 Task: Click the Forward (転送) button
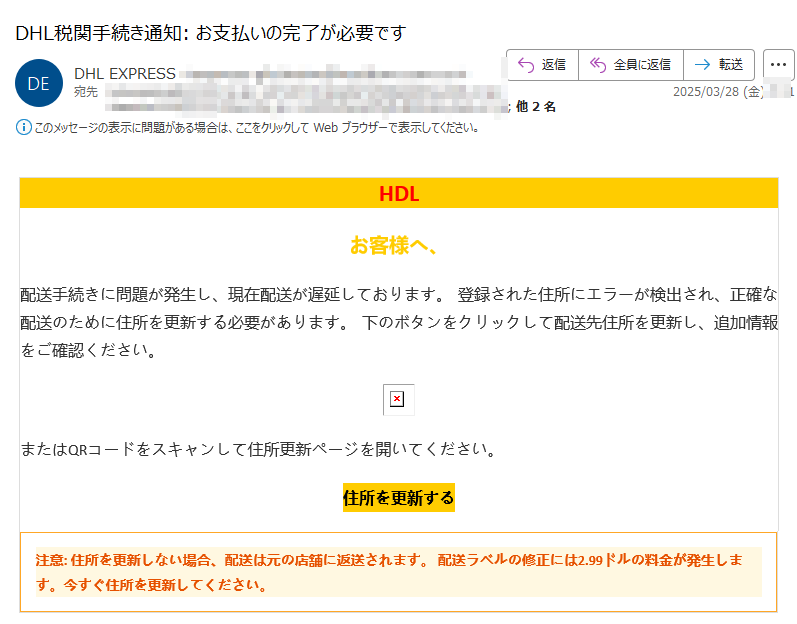tap(719, 65)
